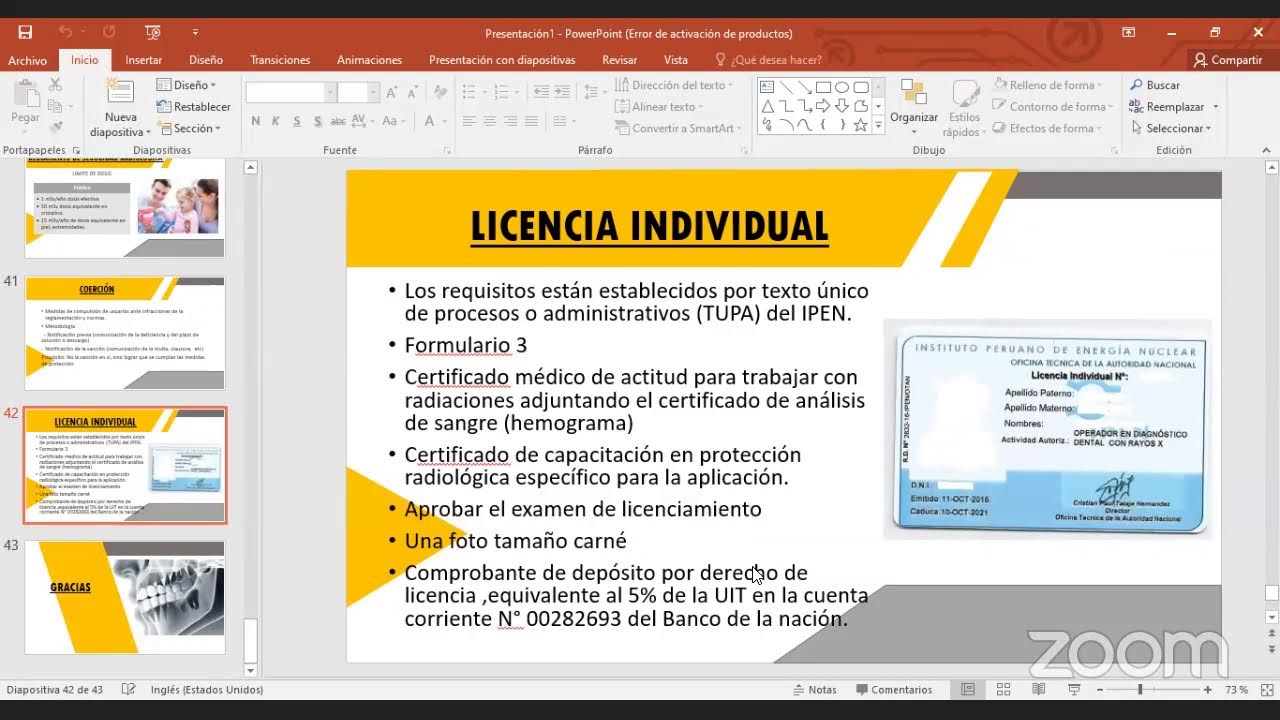Select slide 43 GRACIAS thumbnail
1280x720 pixels.
125,597
